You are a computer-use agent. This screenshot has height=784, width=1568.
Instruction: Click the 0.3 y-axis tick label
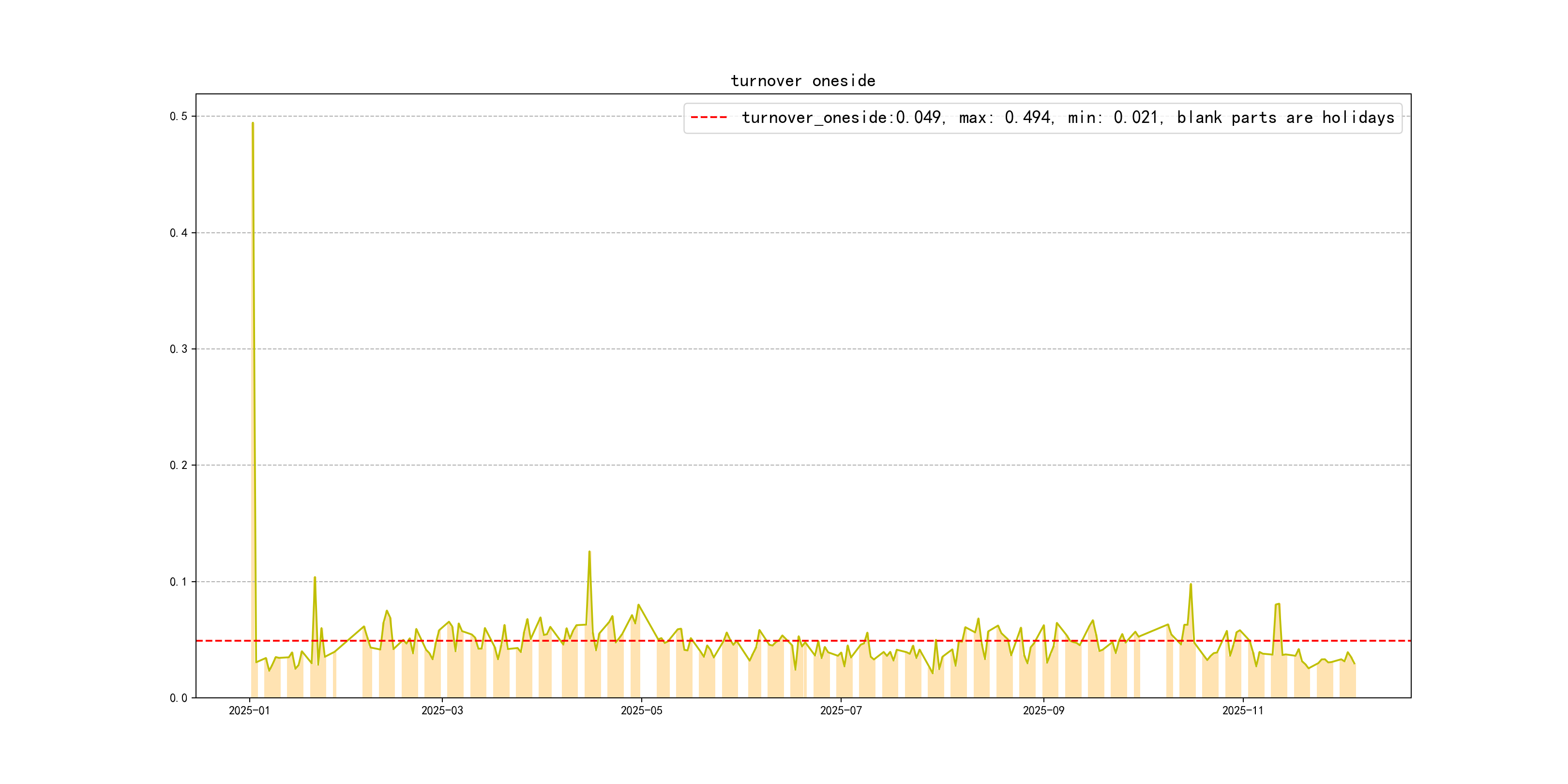pos(179,349)
